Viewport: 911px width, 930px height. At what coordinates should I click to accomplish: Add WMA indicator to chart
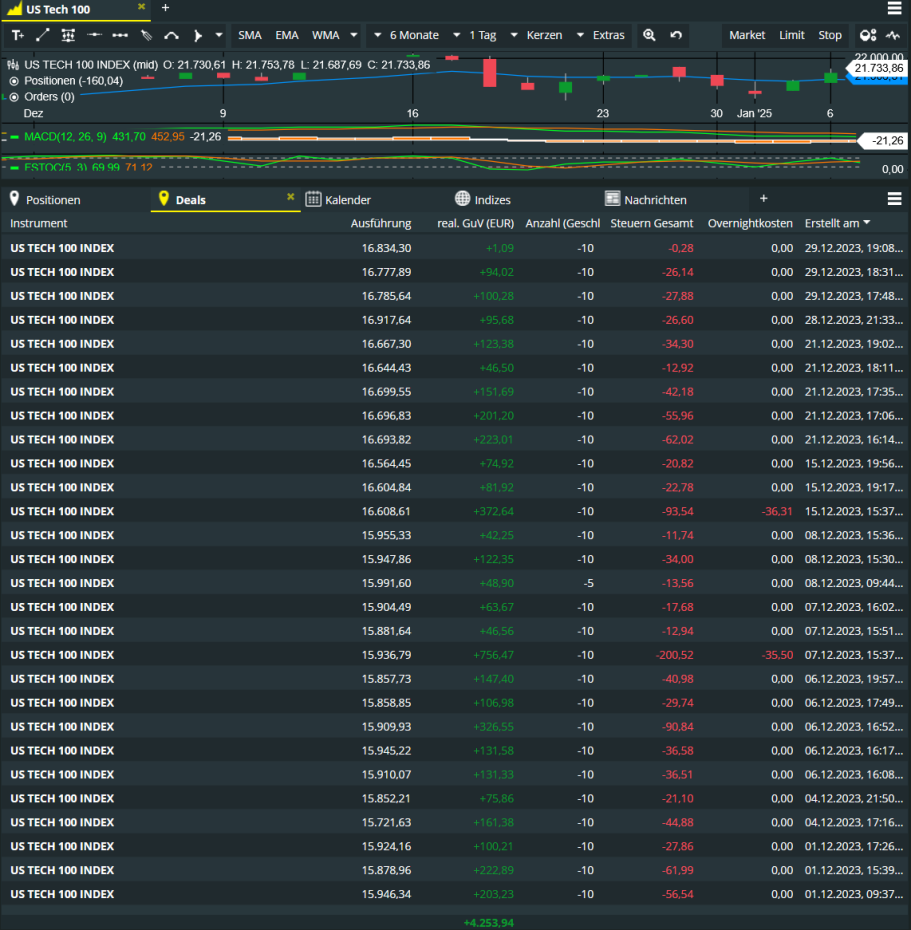point(326,36)
